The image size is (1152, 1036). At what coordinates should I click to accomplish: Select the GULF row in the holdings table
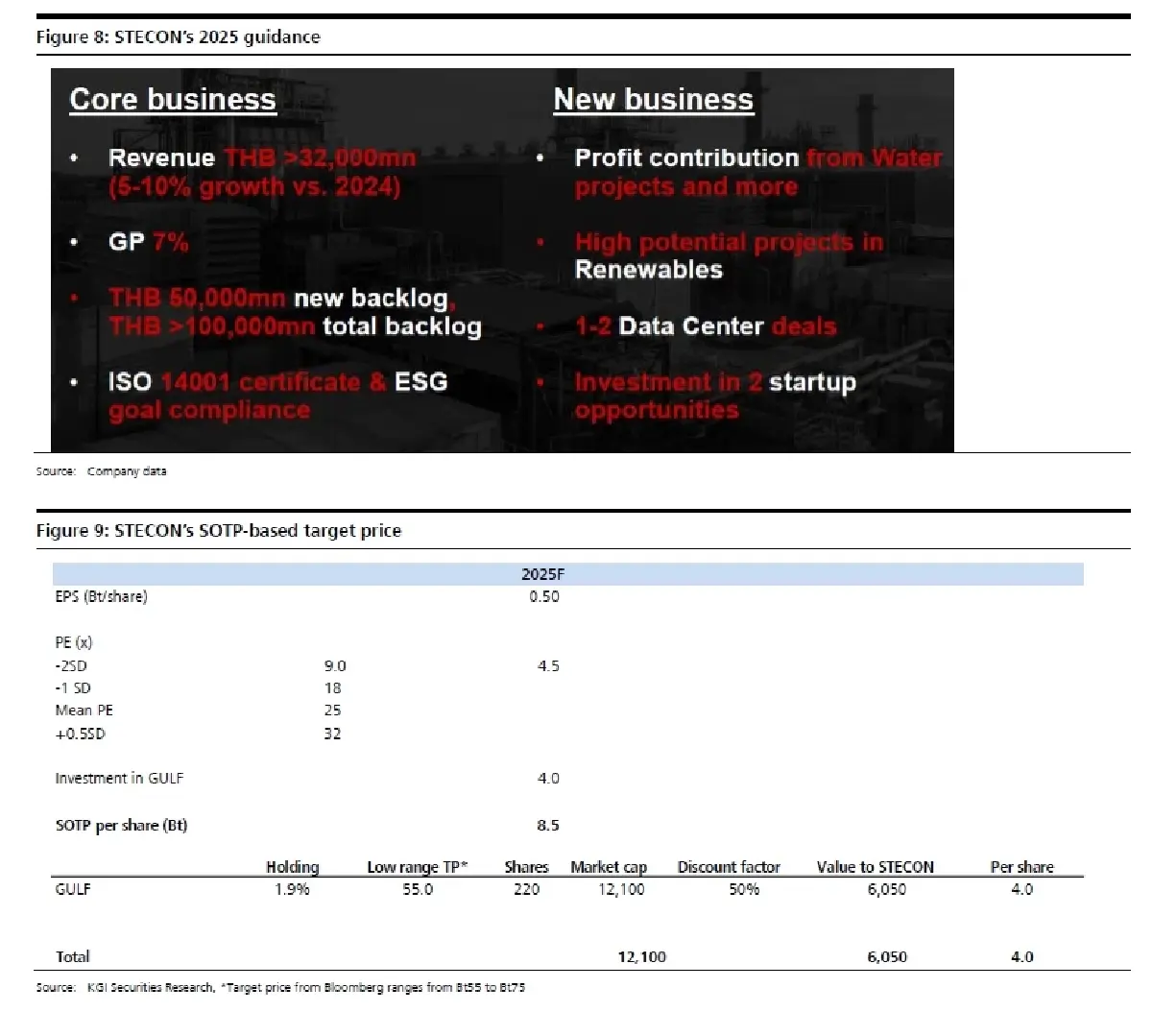[x=74, y=889]
